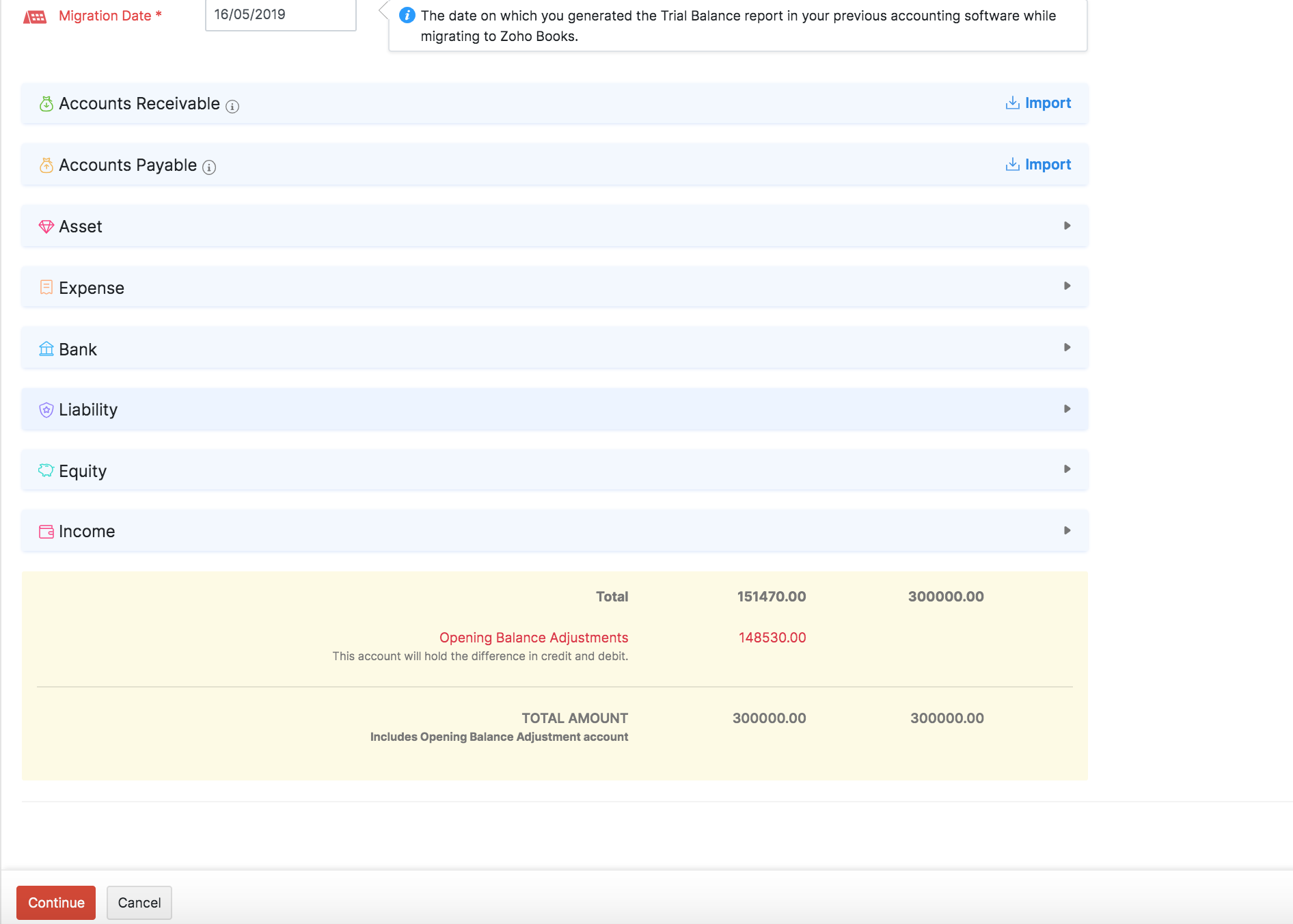1293x924 pixels.
Task: Click the Bank building icon
Action: 46,349
